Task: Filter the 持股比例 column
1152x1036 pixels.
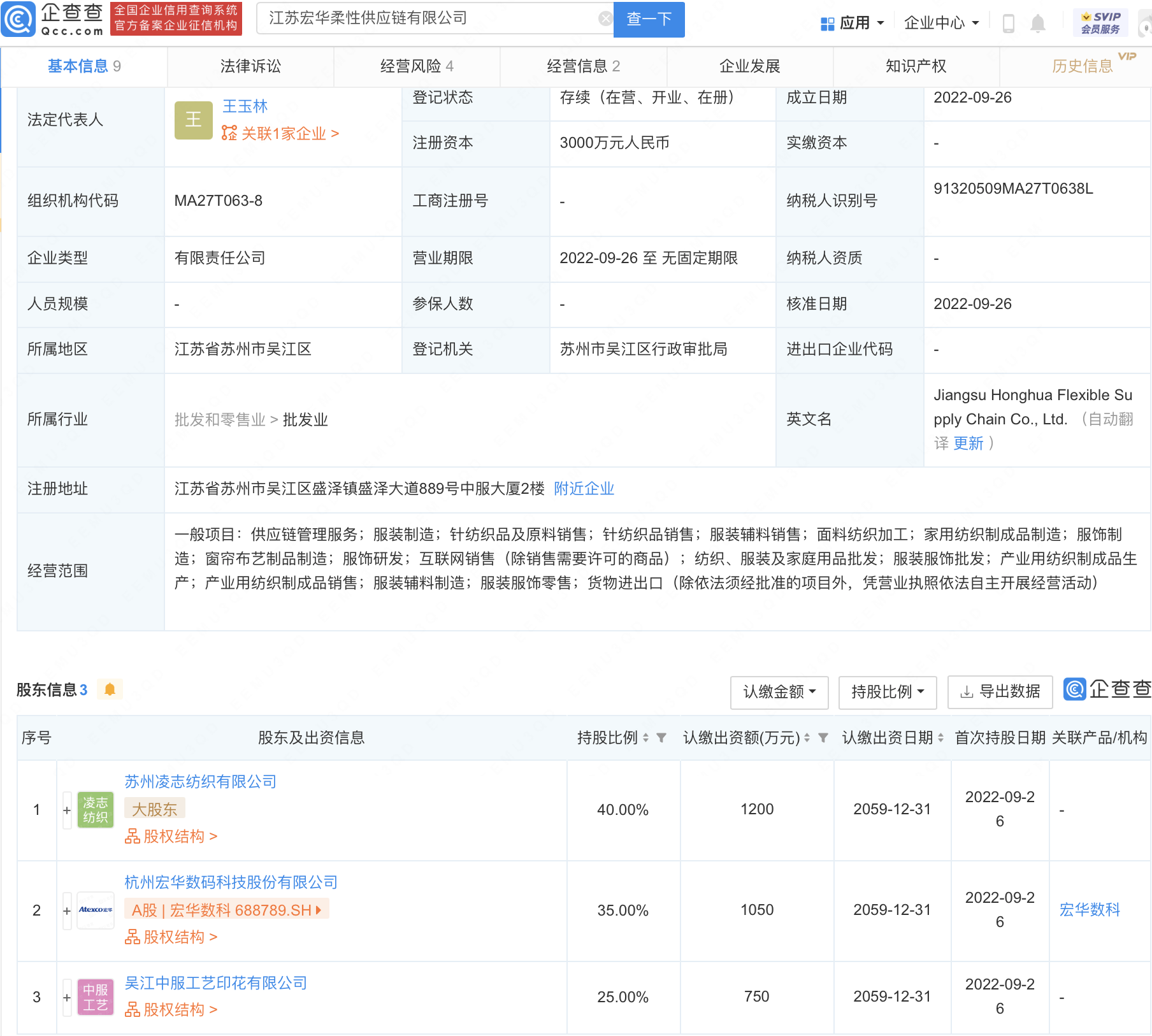Action: [661, 738]
